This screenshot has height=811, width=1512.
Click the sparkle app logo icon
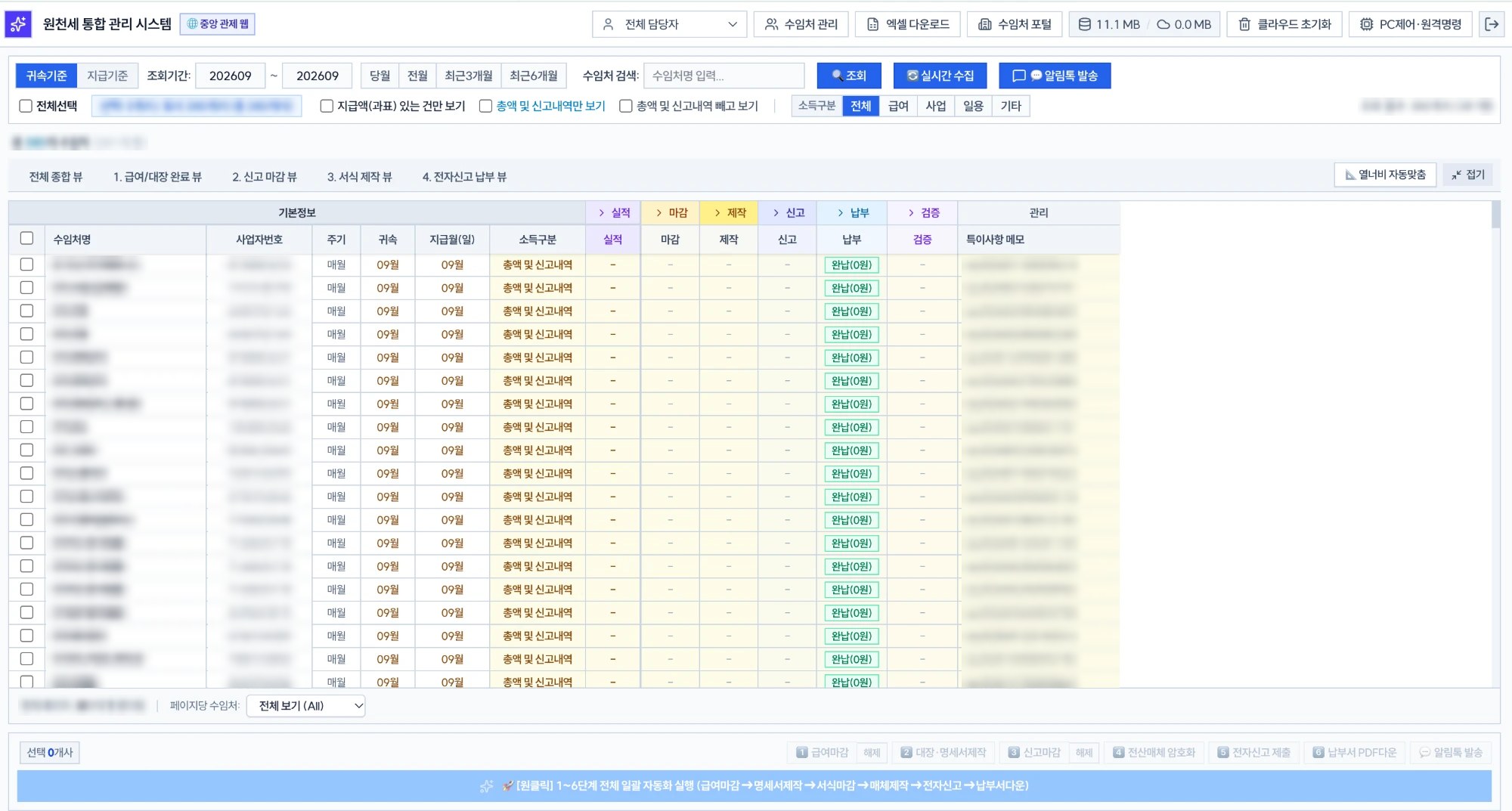(x=18, y=24)
